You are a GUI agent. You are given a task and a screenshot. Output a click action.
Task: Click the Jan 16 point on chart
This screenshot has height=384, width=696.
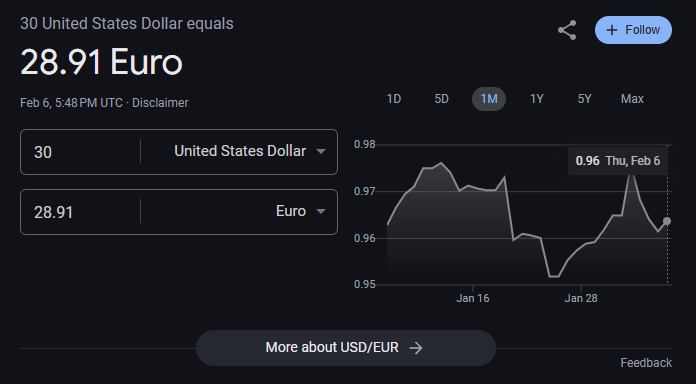click(472, 186)
